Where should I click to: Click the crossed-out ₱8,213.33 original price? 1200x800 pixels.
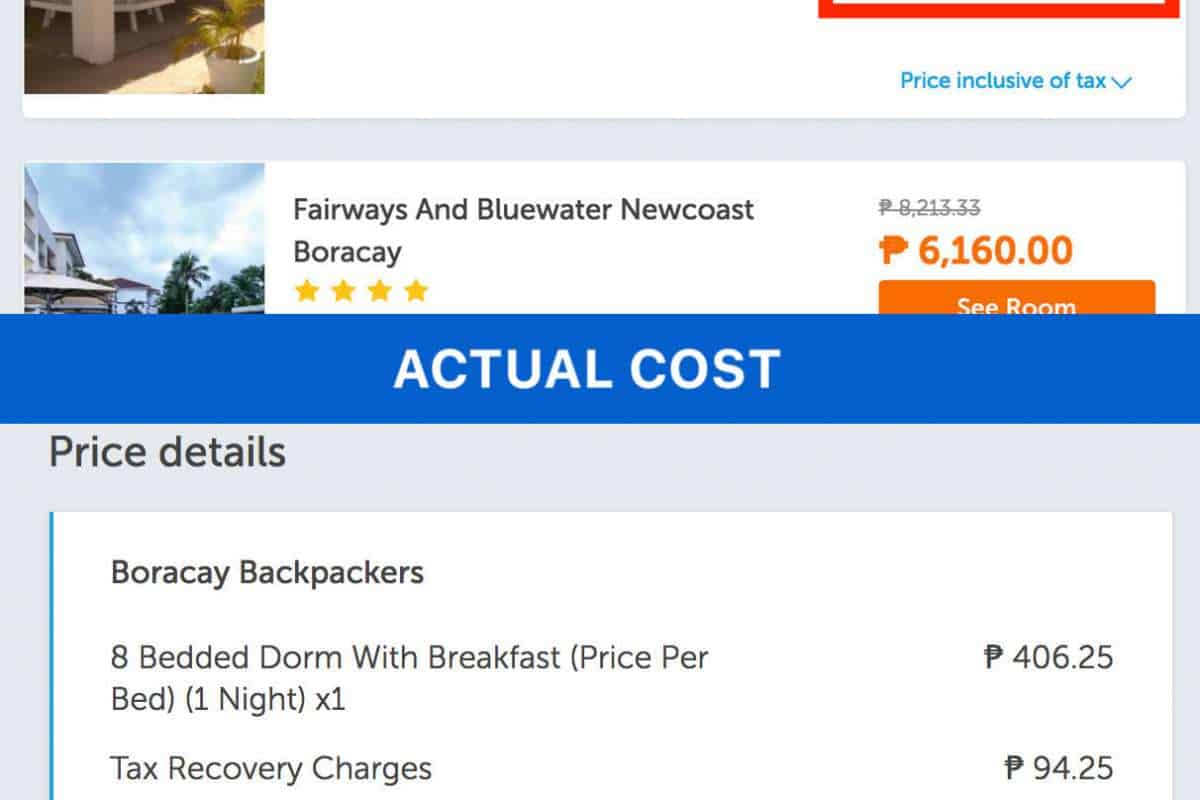929,208
